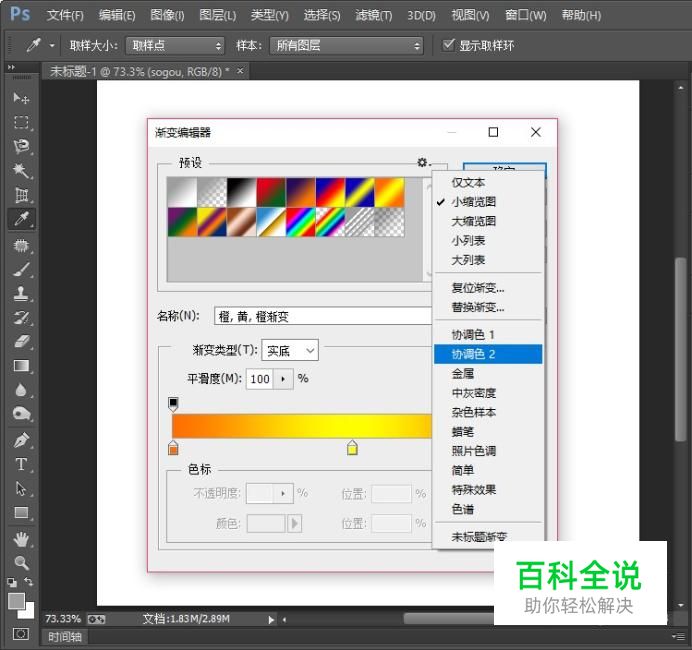Open the 渐变类型 实底 dropdown

290,350
